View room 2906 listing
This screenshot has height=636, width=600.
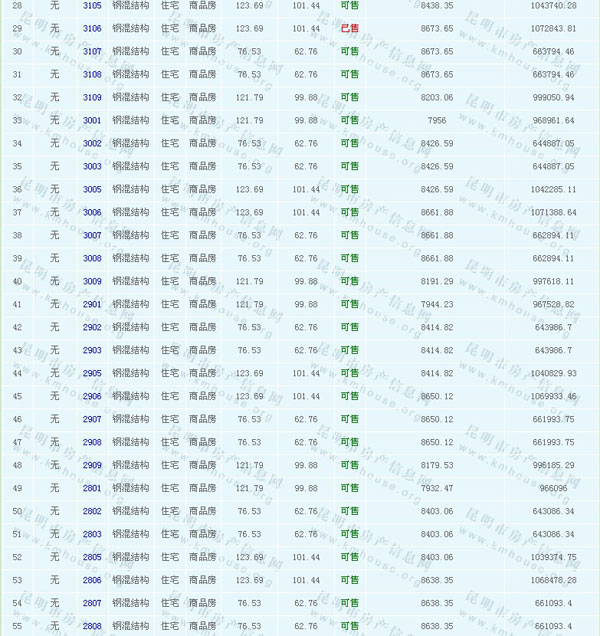pyautogui.click(x=92, y=396)
